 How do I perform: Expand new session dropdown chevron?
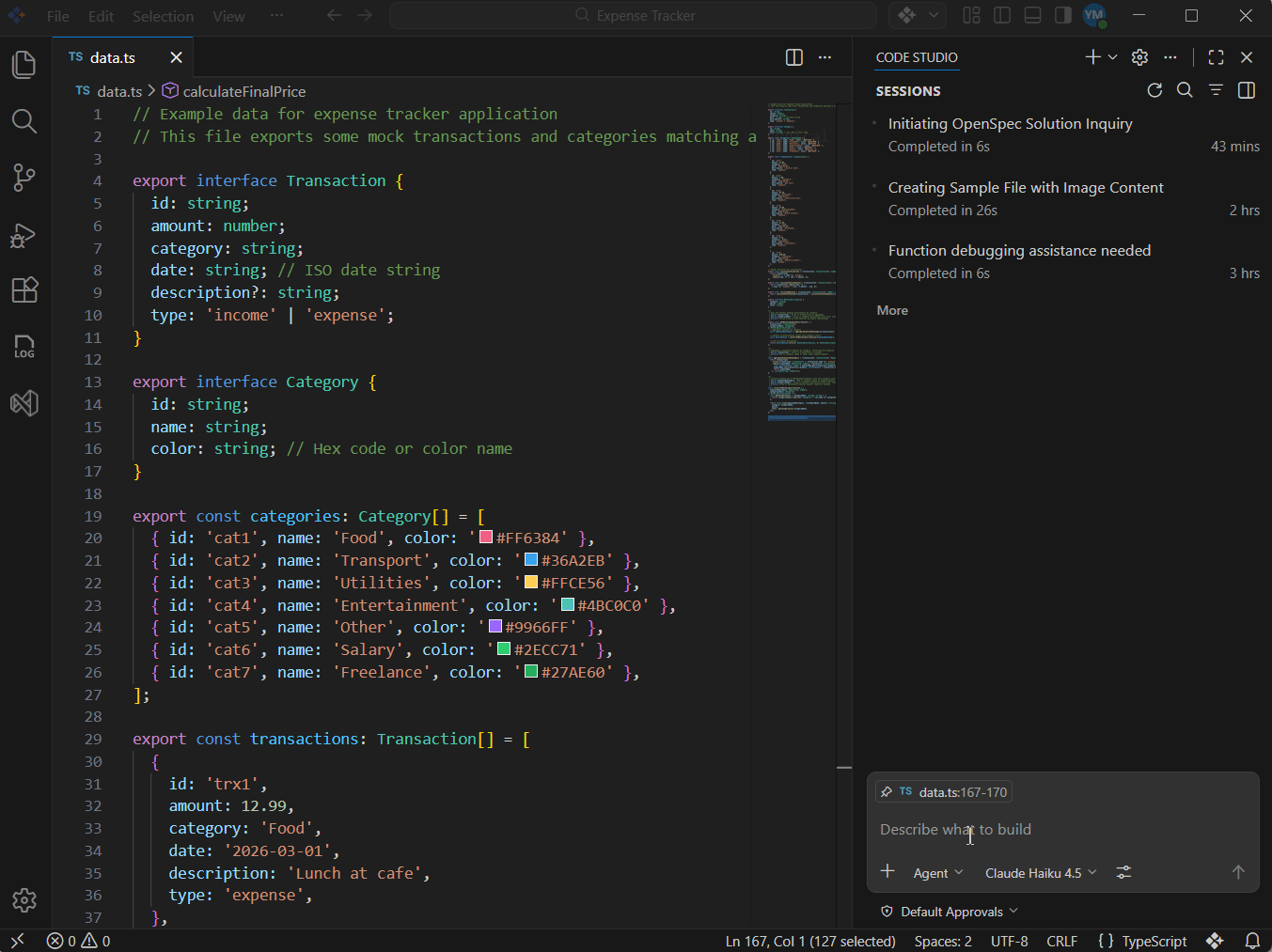click(x=1113, y=57)
